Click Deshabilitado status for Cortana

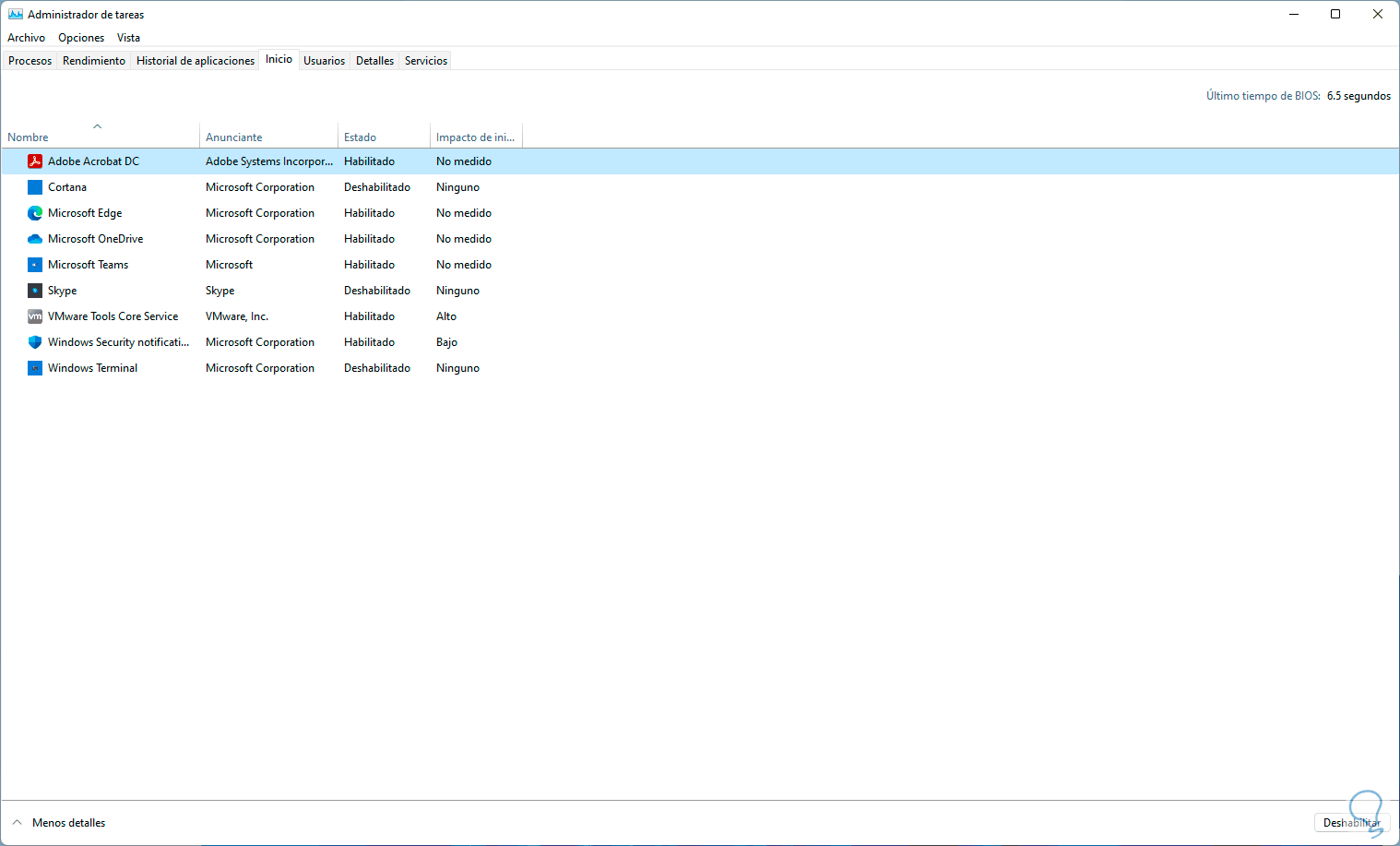(377, 187)
